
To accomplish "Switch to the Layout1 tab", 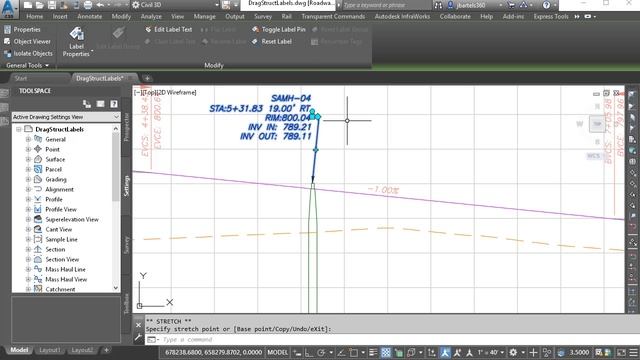I will click(50, 350).
